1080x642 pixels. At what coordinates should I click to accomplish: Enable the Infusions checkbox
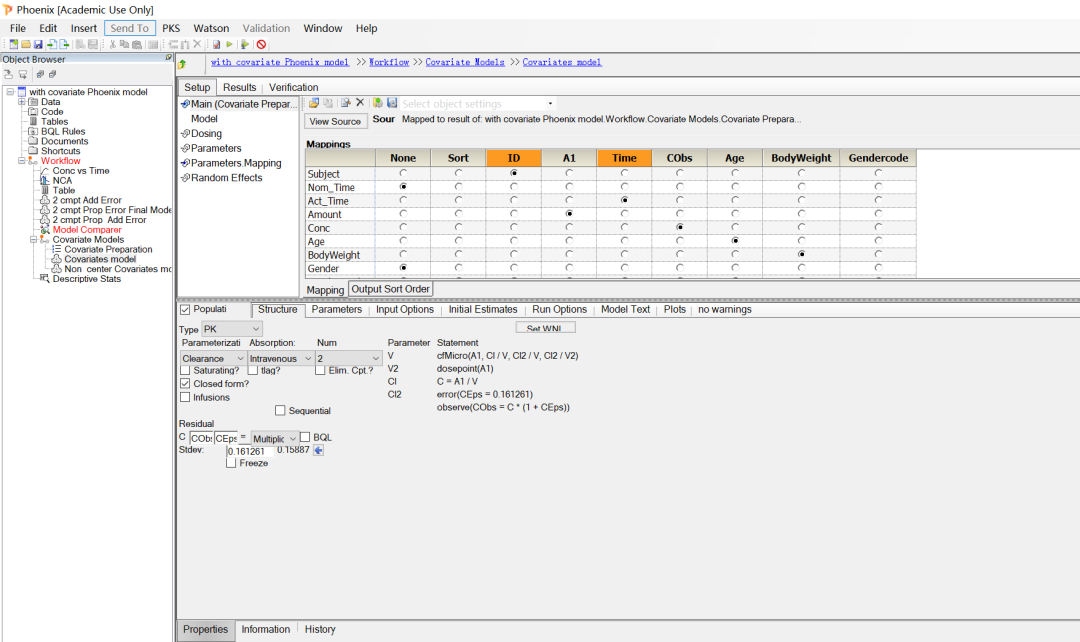(185, 397)
